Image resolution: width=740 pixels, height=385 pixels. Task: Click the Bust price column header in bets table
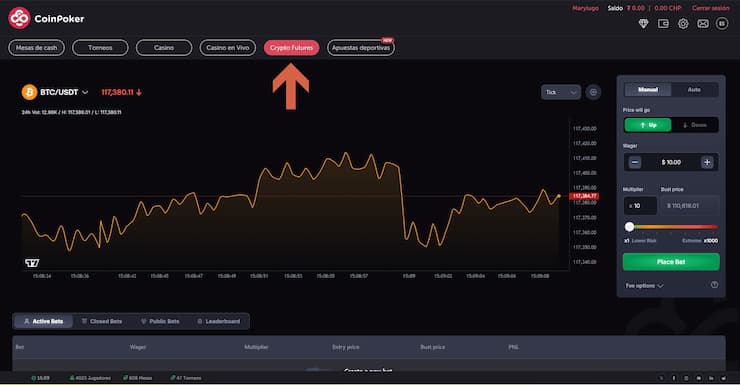pyautogui.click(x=432, y=347)
